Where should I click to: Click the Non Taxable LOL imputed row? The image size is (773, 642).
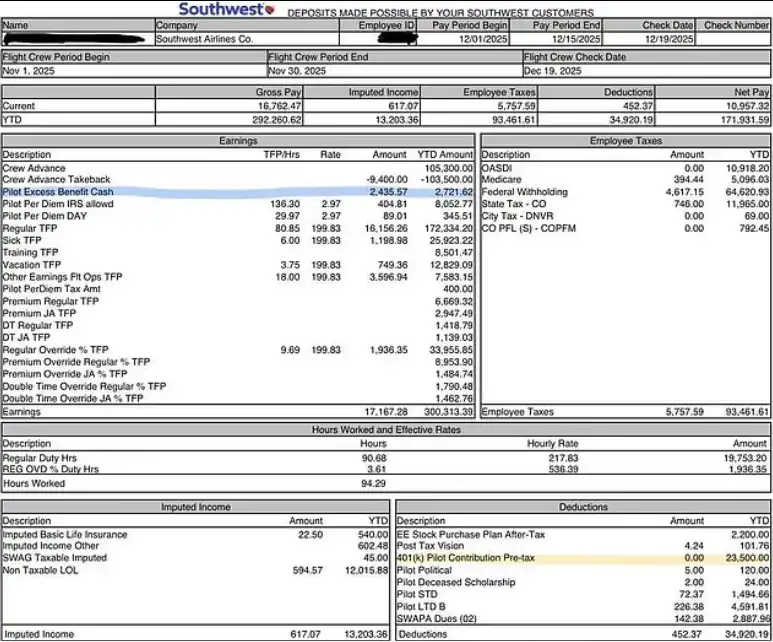42,570
